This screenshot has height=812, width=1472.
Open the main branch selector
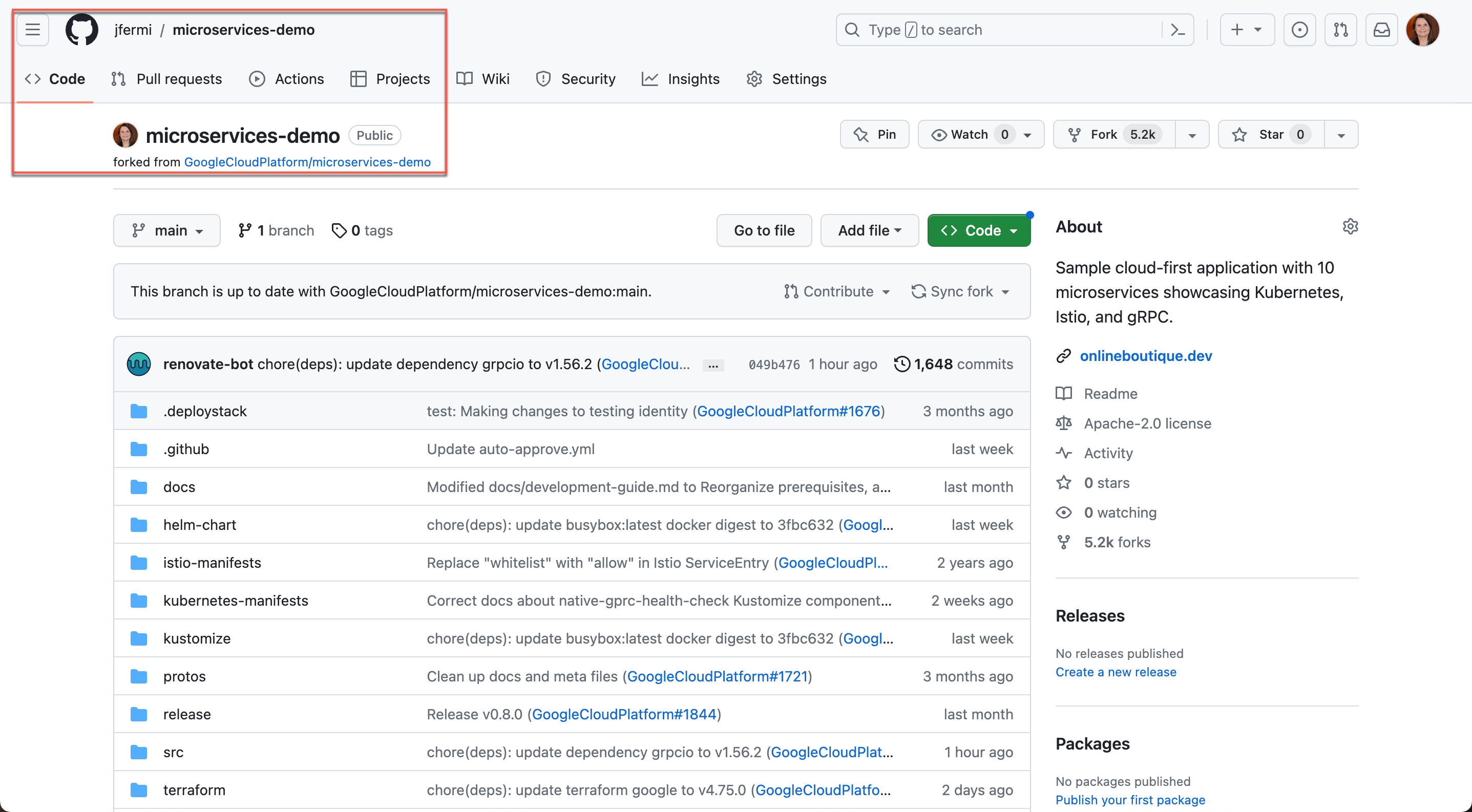coord(167,230)
